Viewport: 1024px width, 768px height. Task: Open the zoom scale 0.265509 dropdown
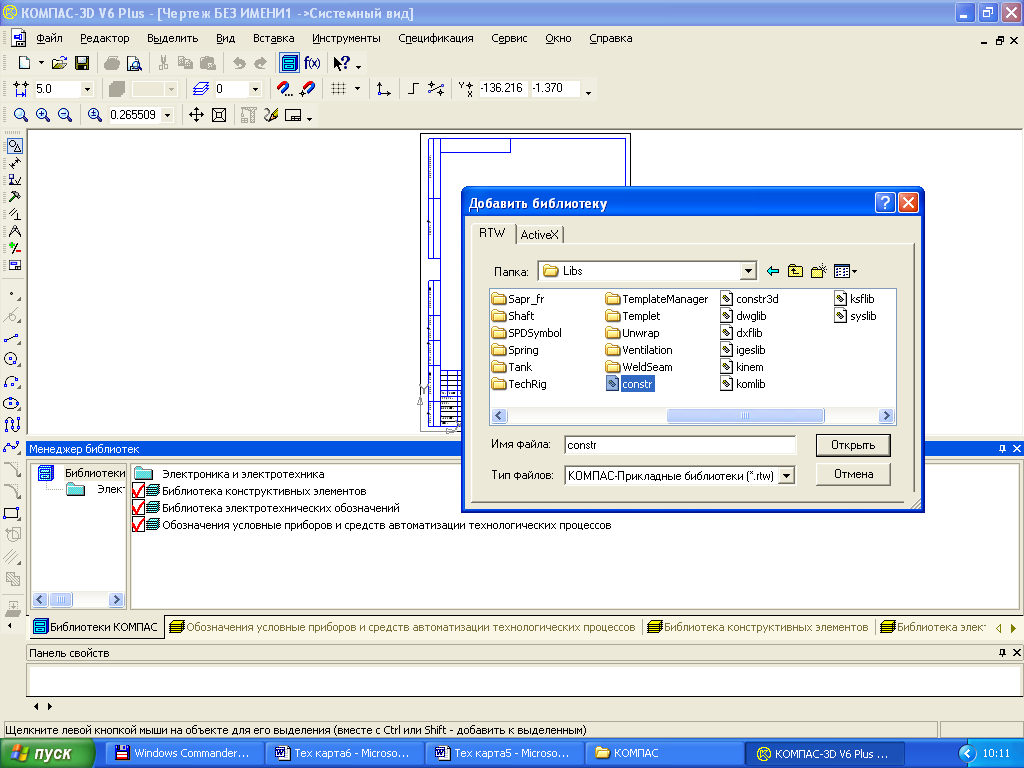[167, 116]
